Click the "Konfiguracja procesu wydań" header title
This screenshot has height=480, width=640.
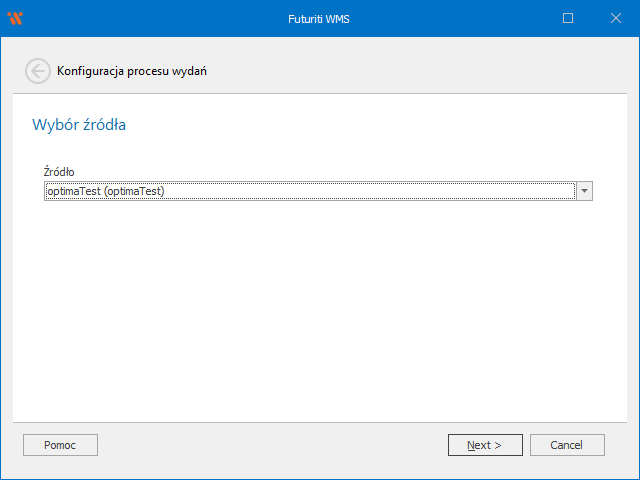[132, 71]
